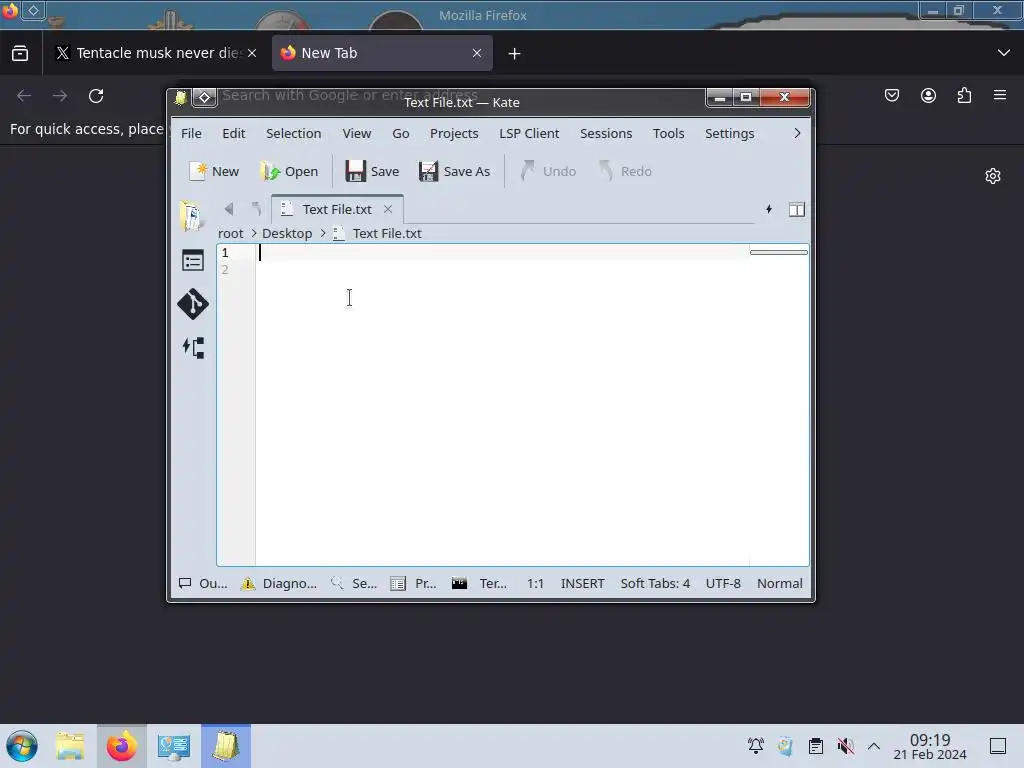Image resolution: width=1024 pixels, height=768 pixels.
Task: Open the file manager from the taskbar
Action: (70, 746)
